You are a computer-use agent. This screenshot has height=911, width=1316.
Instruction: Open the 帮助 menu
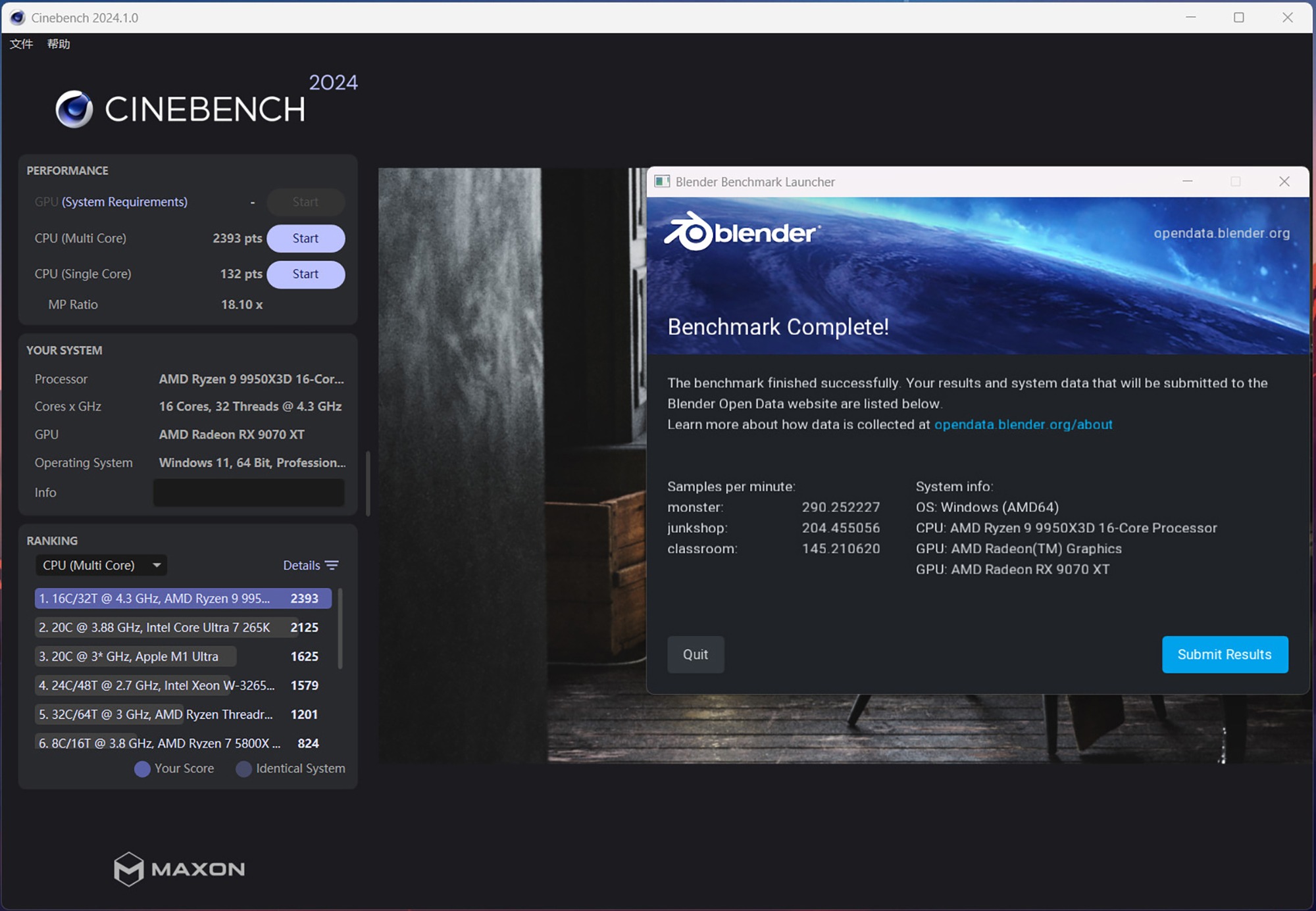click(x=59, y=44)
